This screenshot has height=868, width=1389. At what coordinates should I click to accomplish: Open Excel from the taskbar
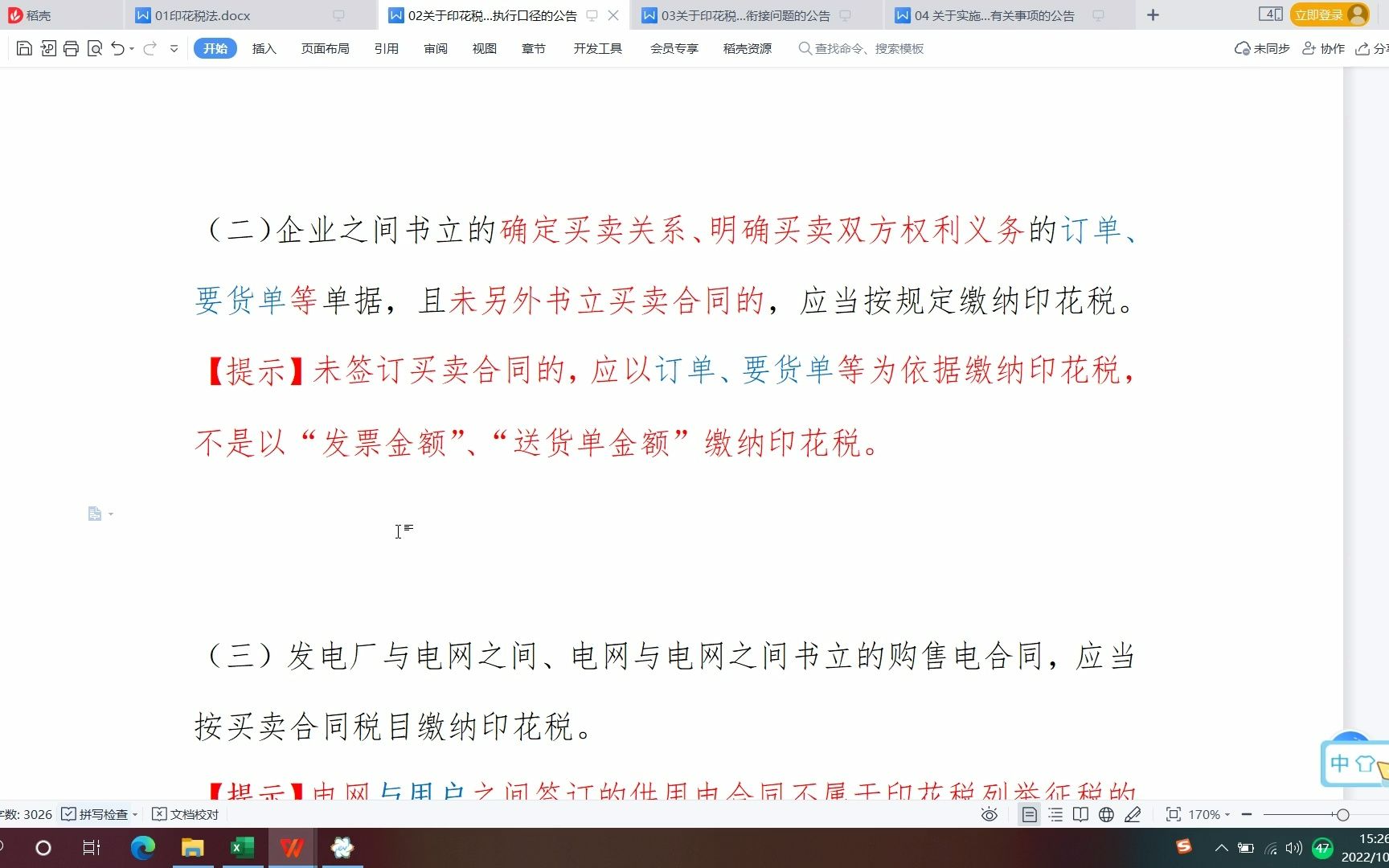(x=242, y=848)
